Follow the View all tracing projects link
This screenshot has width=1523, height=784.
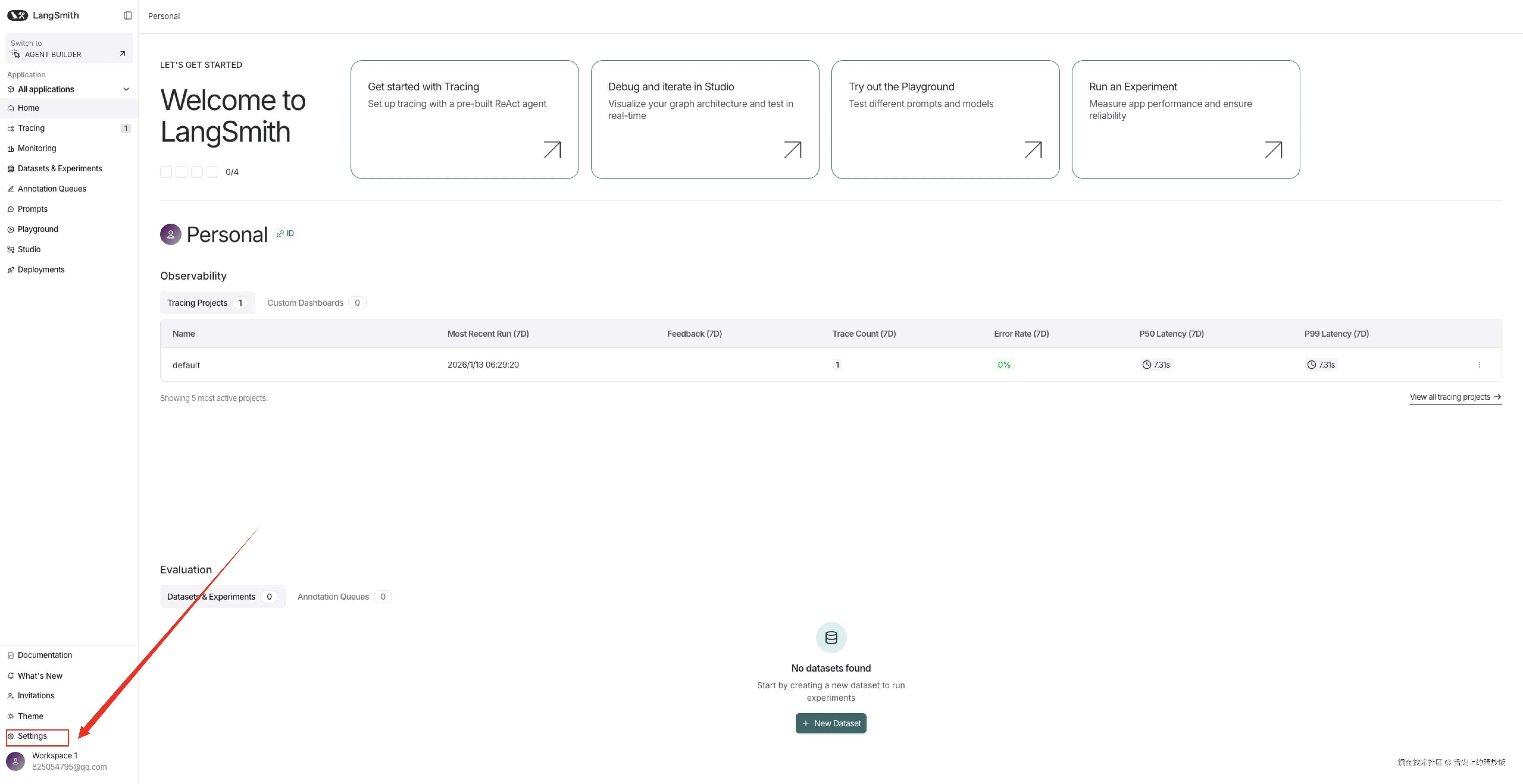pos(1456,397)
